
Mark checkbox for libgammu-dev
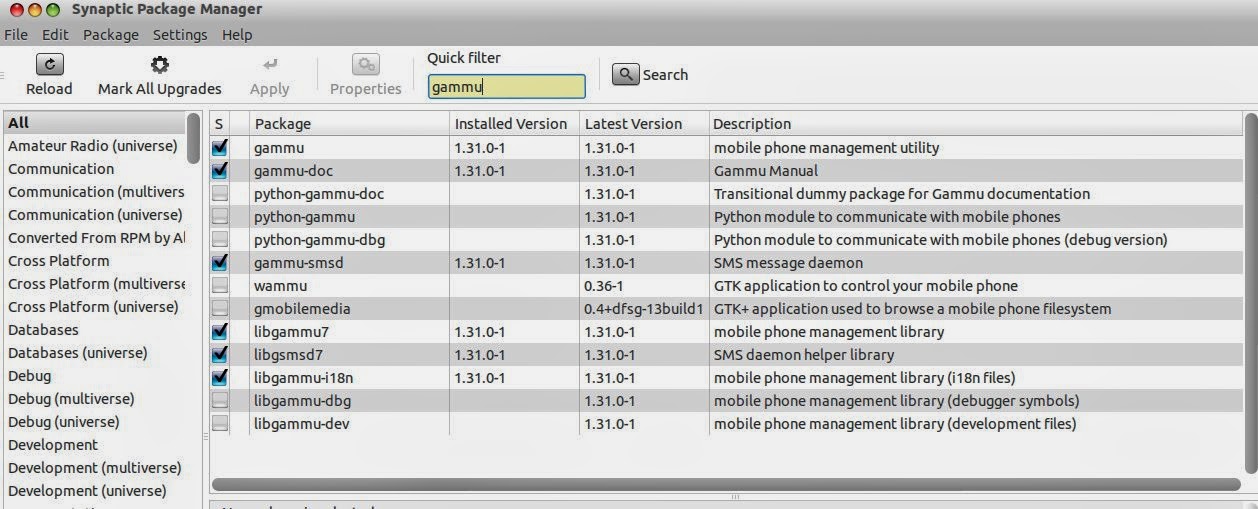[x=219, y=423]
